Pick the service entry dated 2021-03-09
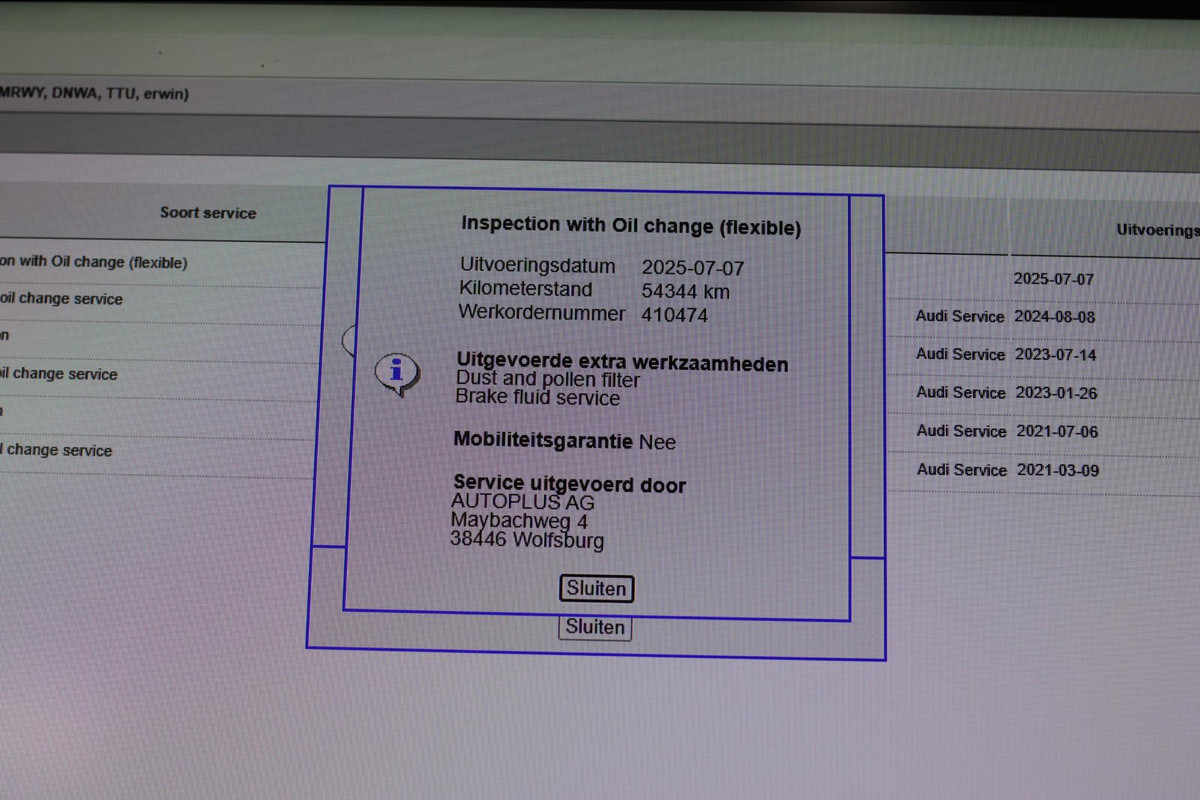The width and height of the screenshot is (1200, 800). [1058, 470]
